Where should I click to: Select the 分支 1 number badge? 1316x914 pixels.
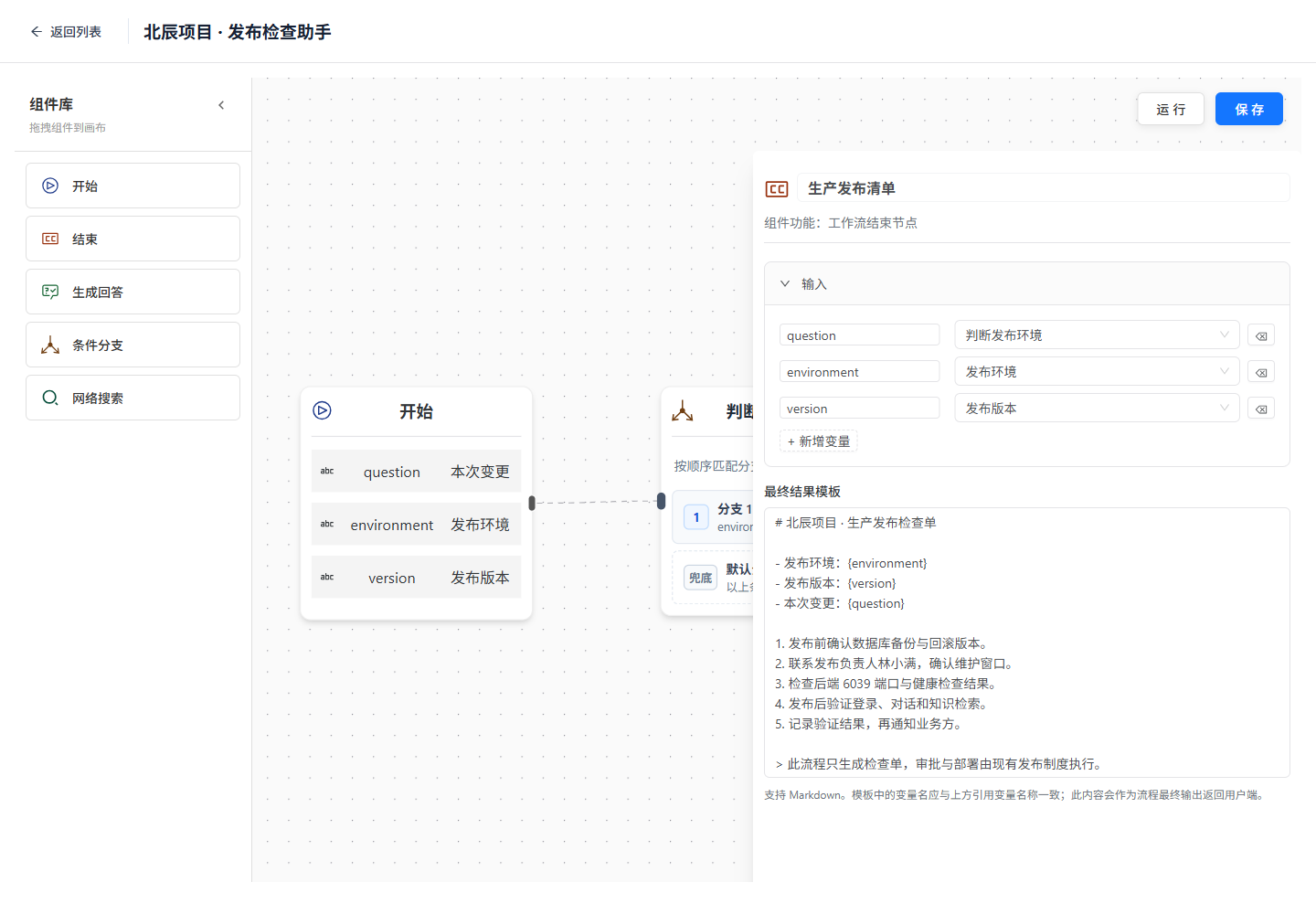[x=696, y=517]
